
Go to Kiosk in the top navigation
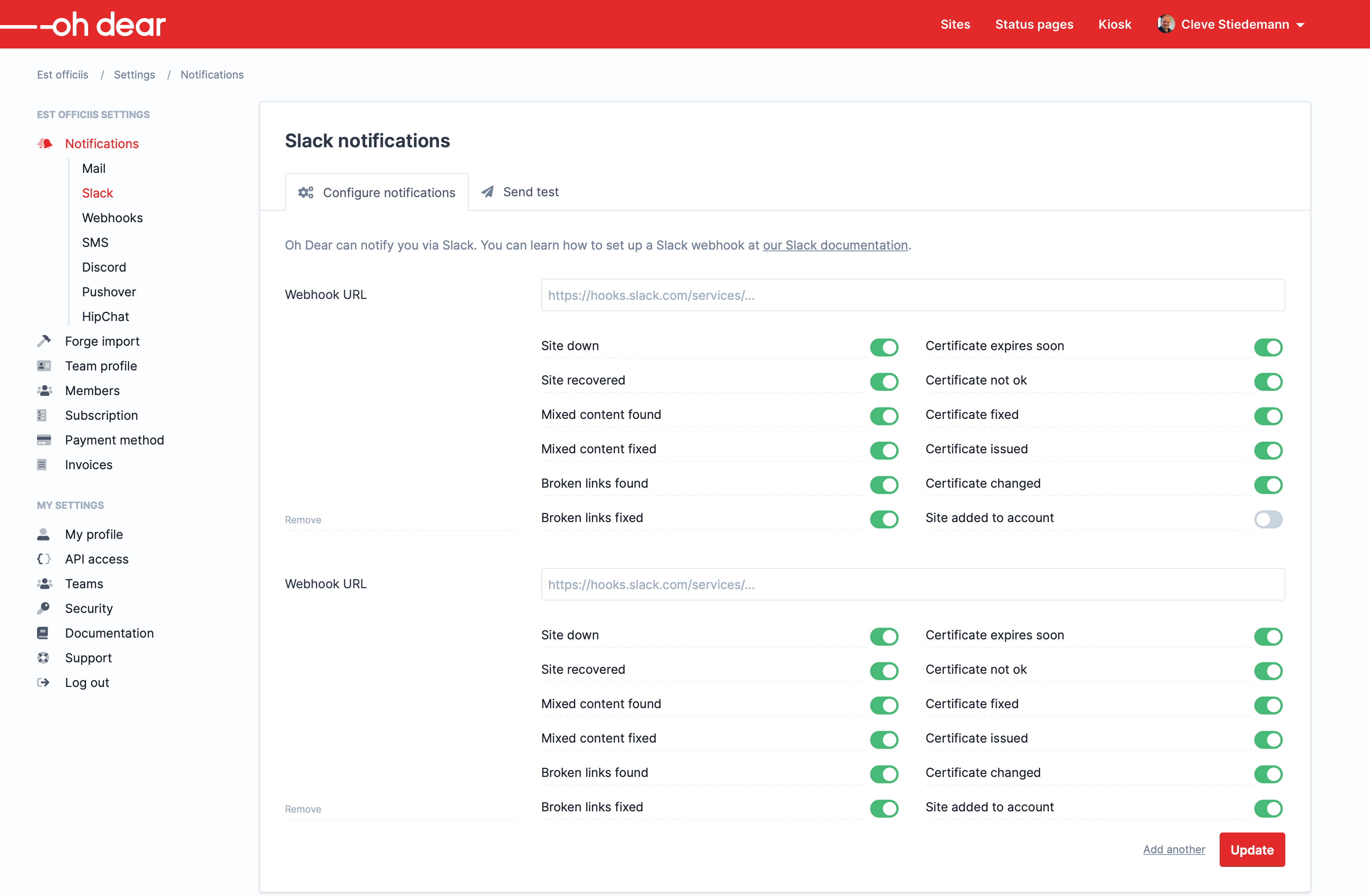[1115, 24]
